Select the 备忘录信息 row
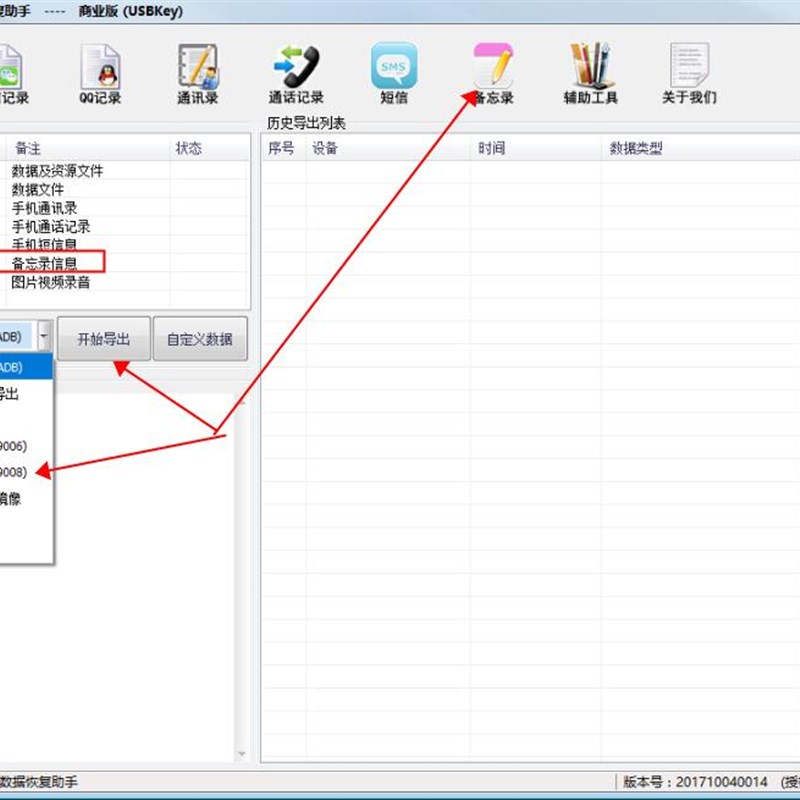This screenshot has height=800, width=800. [125, 263]
